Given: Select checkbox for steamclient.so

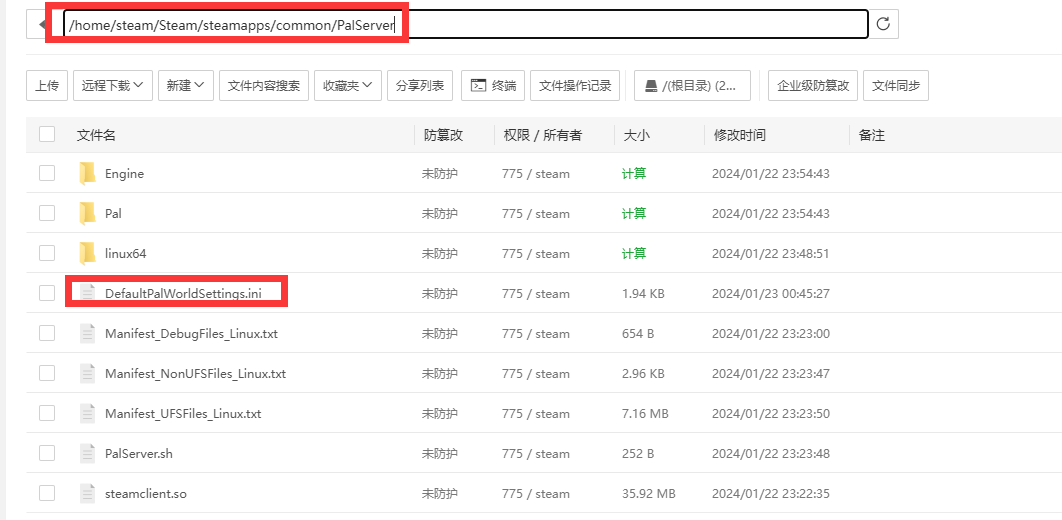Looking at the screenshot, I should pyautogui.click(x=47, y=493).
